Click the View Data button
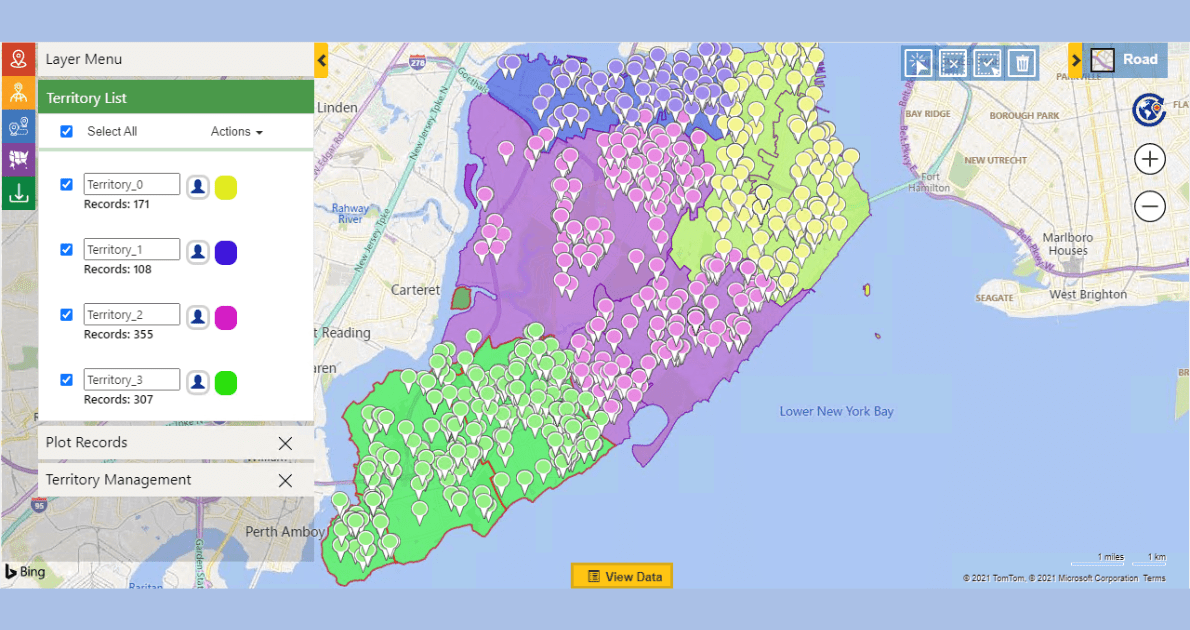This screenshot has height=630, width=1190. tap(622, 576)
